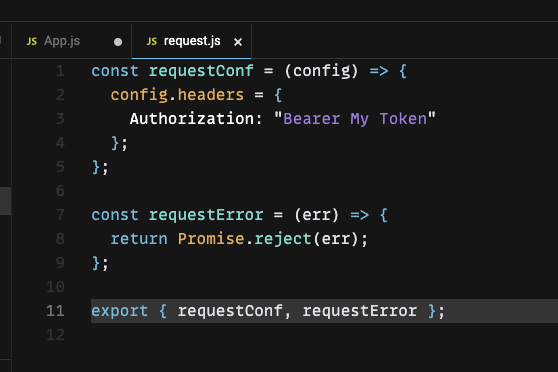
Task: Click line number 1 in the gutter
Action: pos(60,71)
